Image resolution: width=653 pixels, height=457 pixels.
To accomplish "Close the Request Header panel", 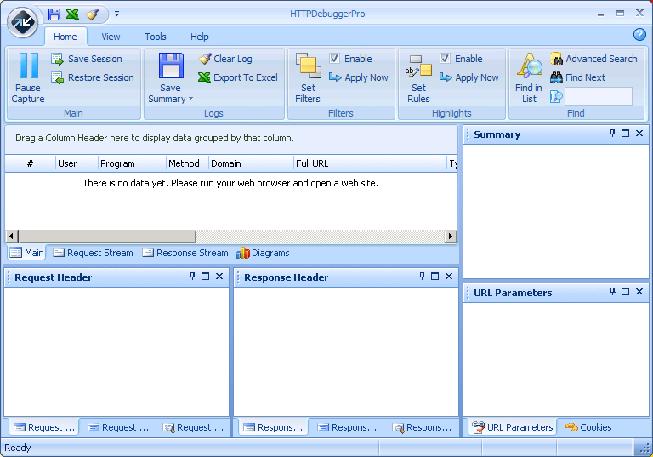I will click(219, 276).
